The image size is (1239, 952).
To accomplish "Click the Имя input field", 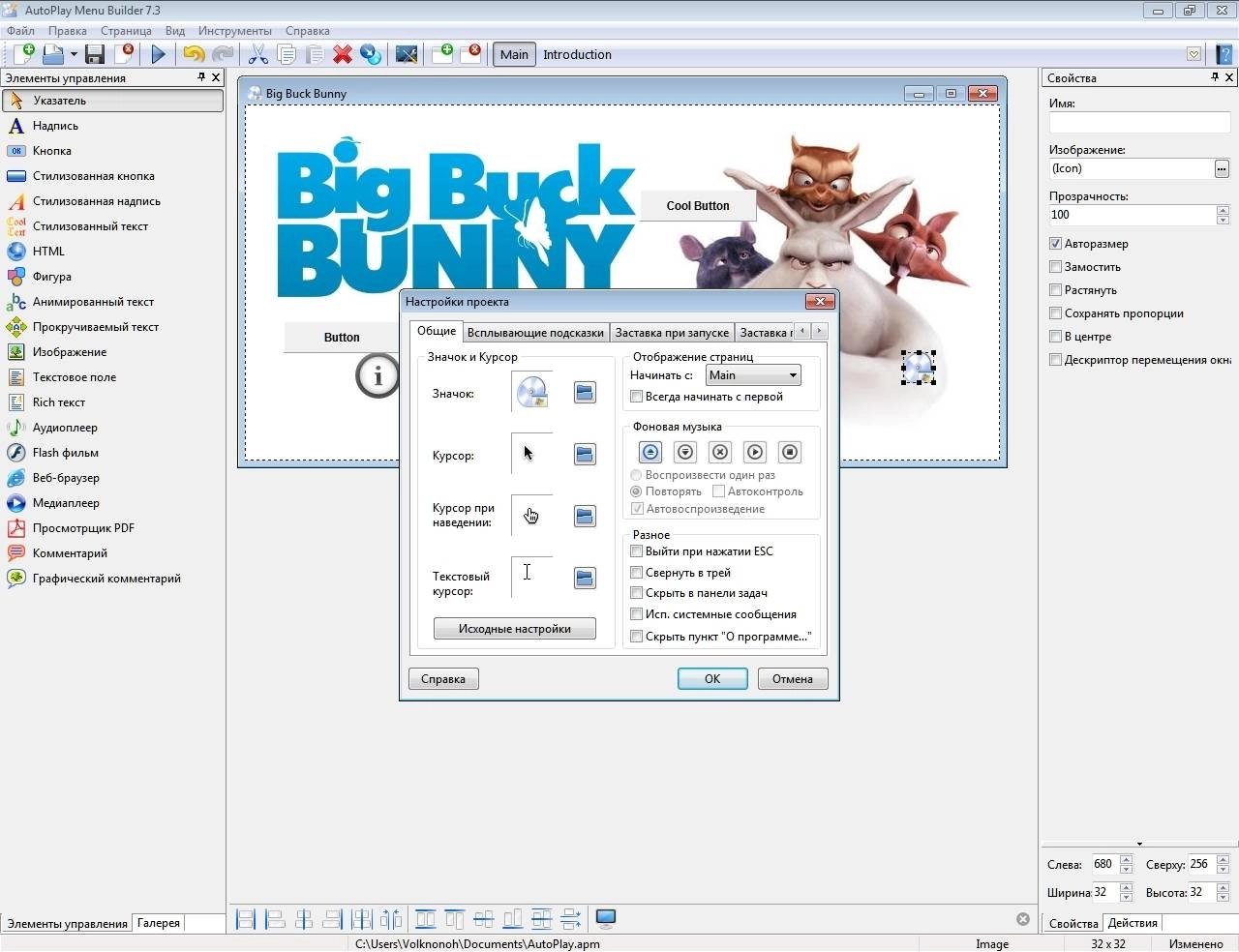I will coord(1139,122).
